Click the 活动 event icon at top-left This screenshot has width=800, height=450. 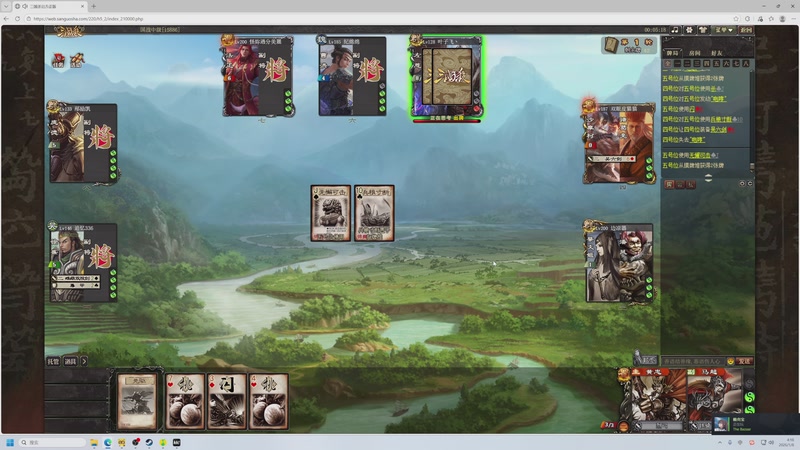[77, 60]
